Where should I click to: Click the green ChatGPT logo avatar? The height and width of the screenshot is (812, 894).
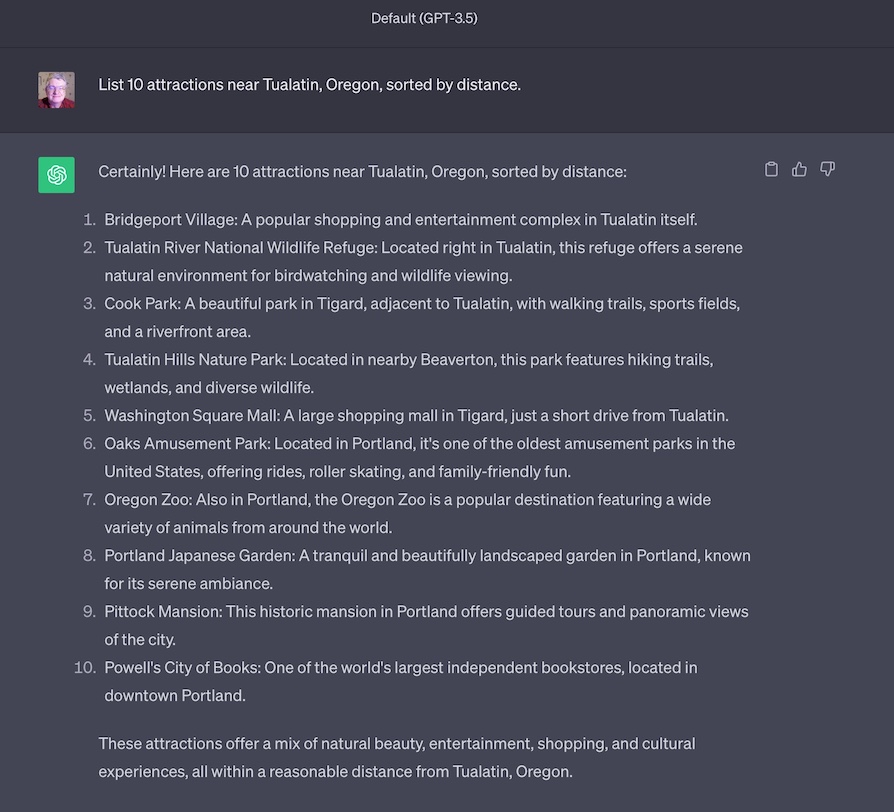[56, 175]
